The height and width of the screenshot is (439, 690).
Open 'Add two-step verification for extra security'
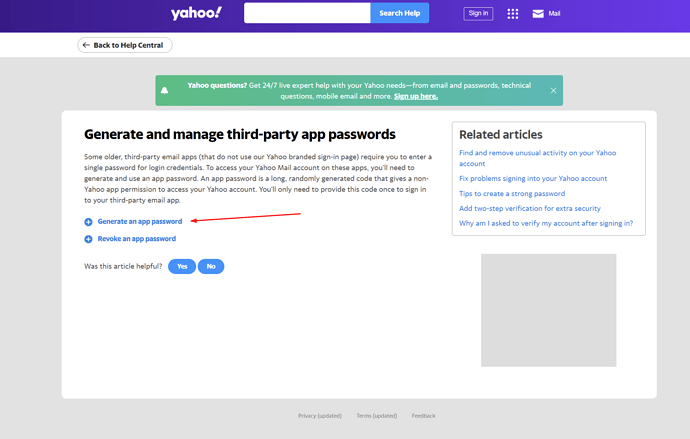point(530,209)
